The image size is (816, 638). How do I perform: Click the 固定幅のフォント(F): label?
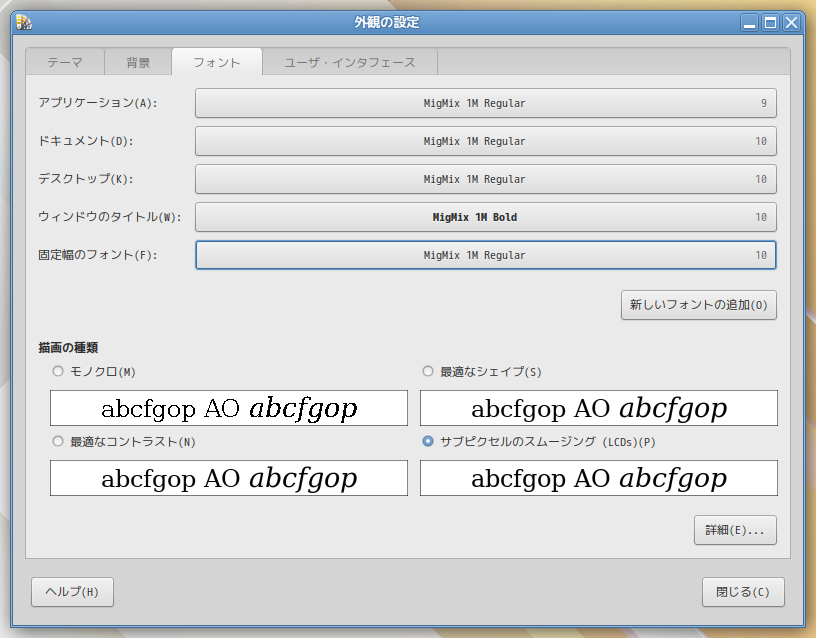(x=98, y=255)
